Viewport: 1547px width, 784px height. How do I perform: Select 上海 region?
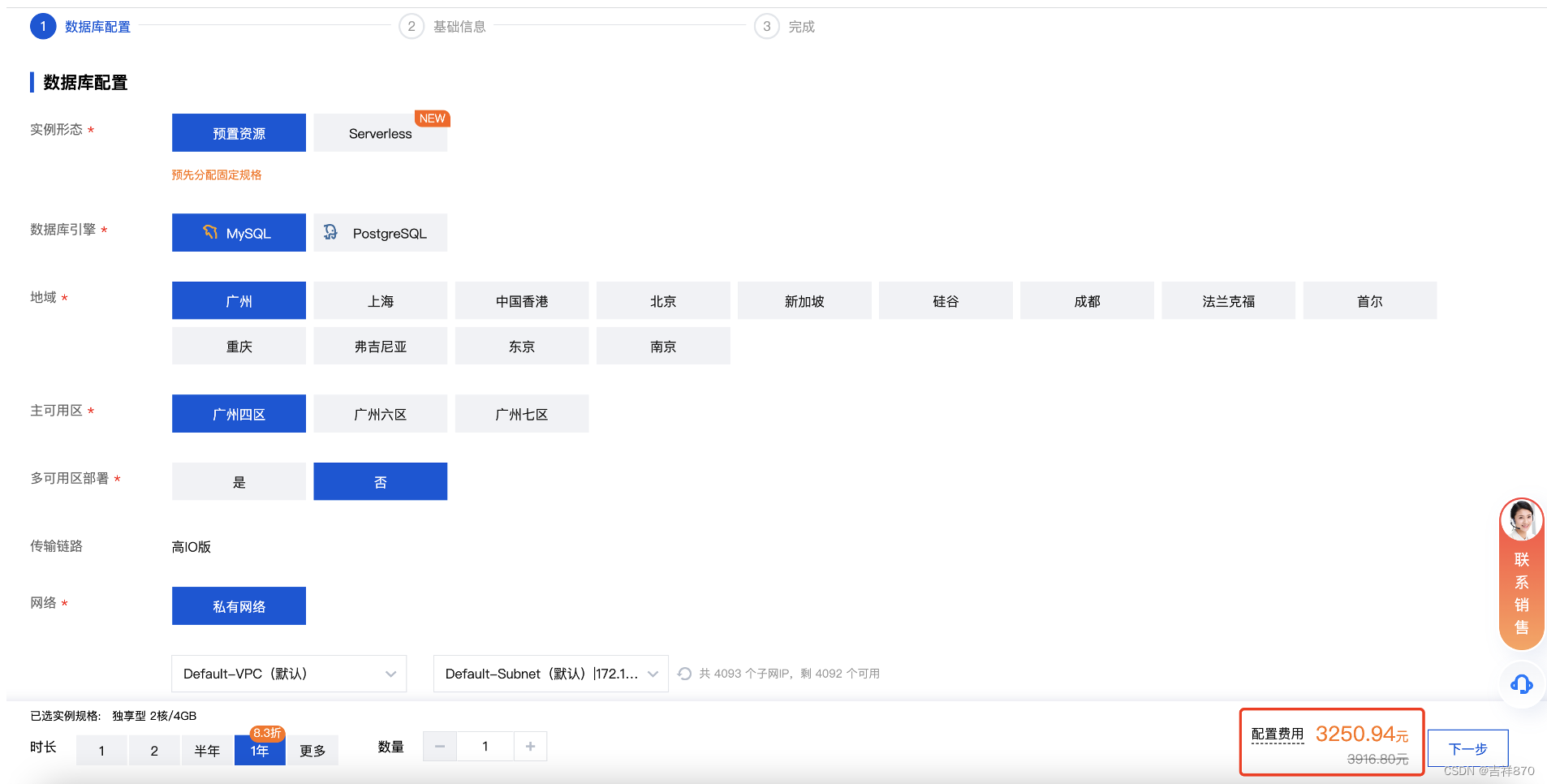pyautogui.click(x=380, y=301)
